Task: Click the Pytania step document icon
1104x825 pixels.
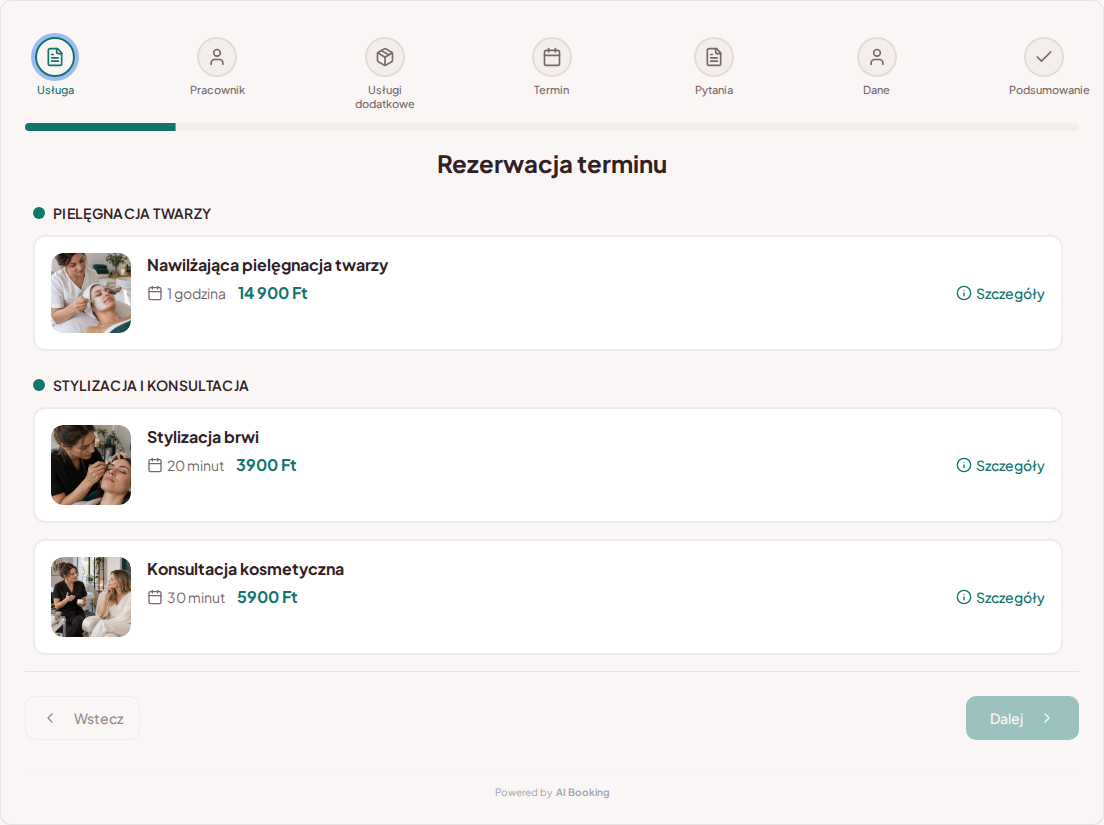Action: click(x=714, y=57)
